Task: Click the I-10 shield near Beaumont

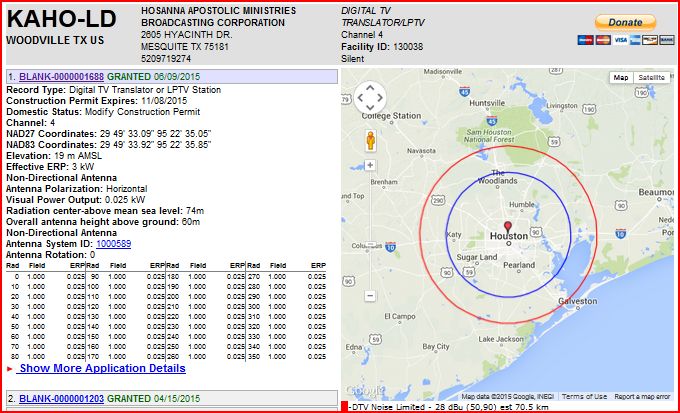Action: 621,234
